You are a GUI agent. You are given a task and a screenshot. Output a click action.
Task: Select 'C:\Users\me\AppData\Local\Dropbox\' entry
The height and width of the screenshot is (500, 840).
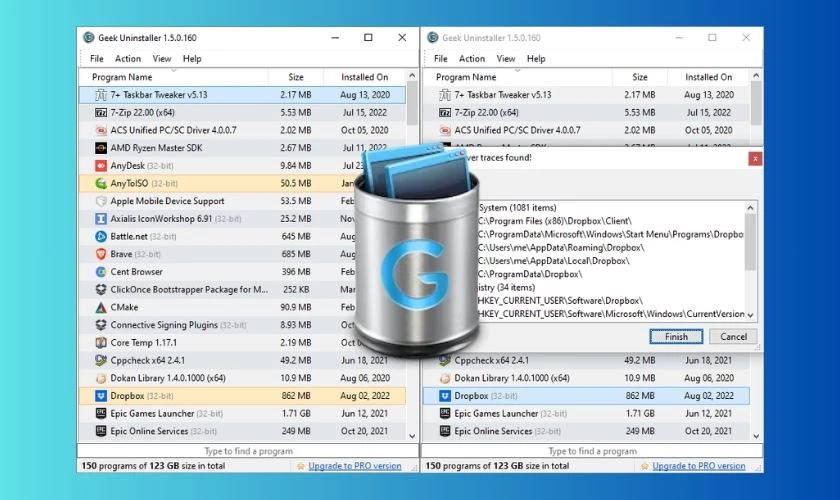tap(553, 261)
